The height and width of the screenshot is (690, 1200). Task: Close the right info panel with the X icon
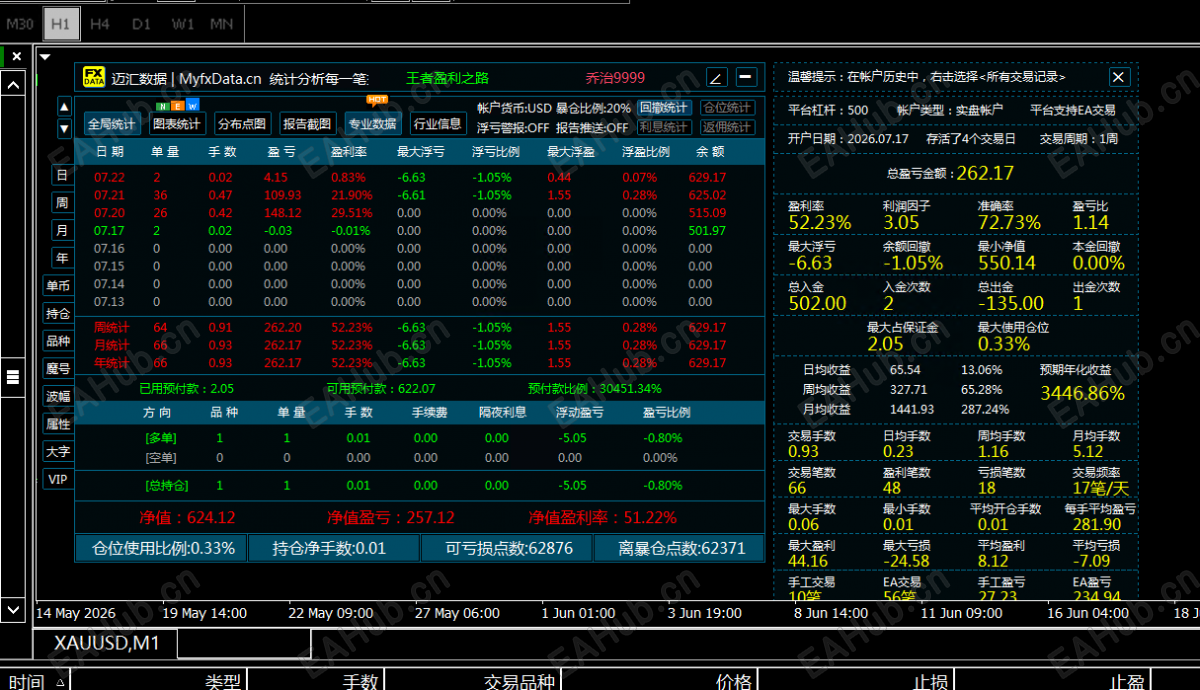[1119, 77]
